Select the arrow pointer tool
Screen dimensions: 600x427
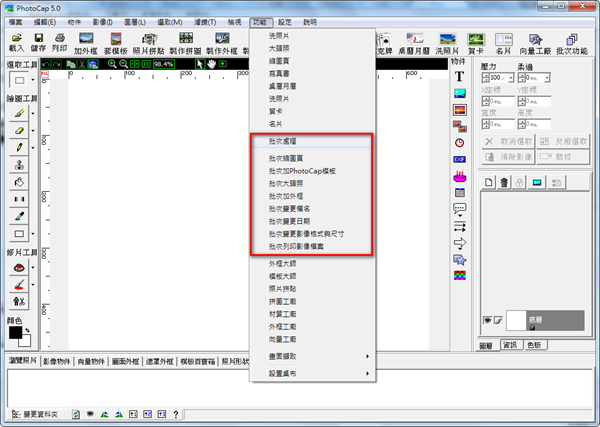[199, 64]
